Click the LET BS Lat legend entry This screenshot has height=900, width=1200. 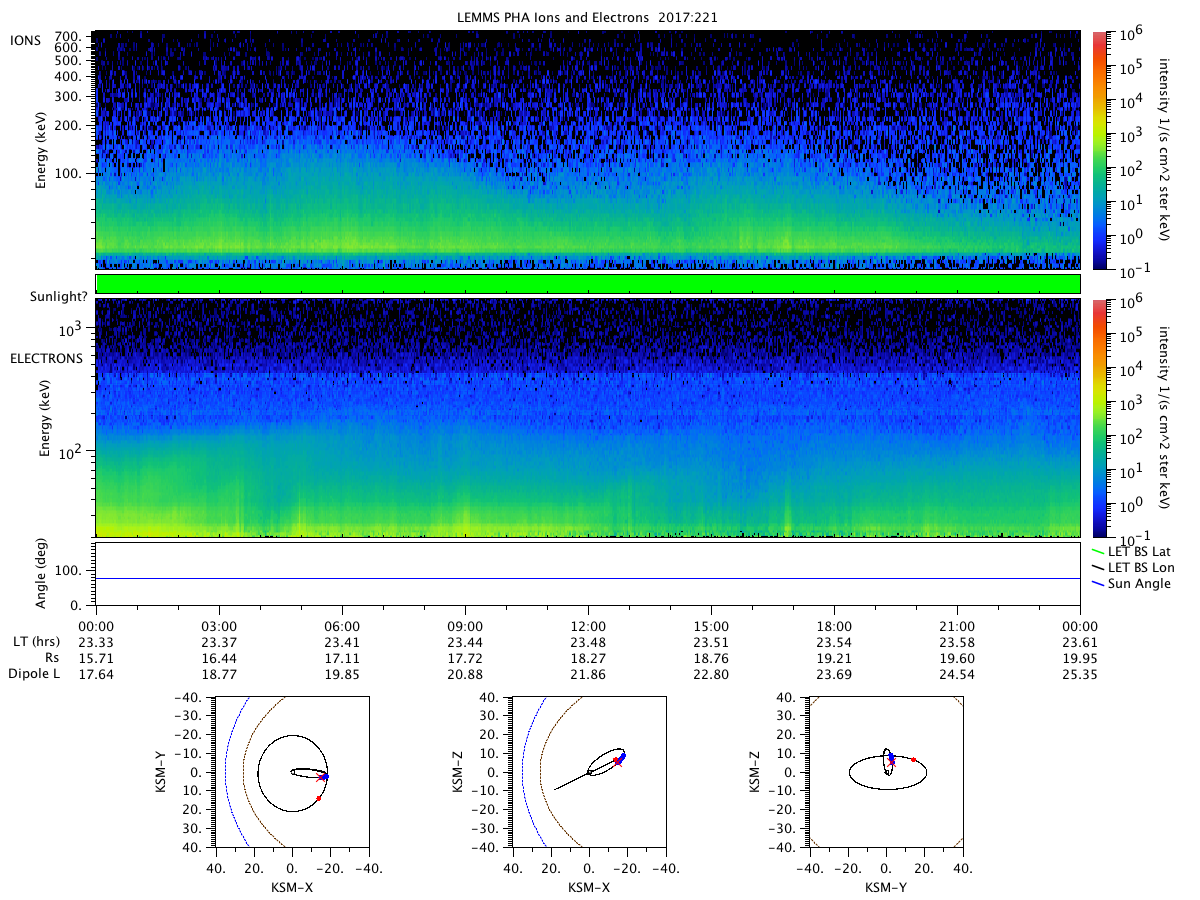coord(1145,551)
